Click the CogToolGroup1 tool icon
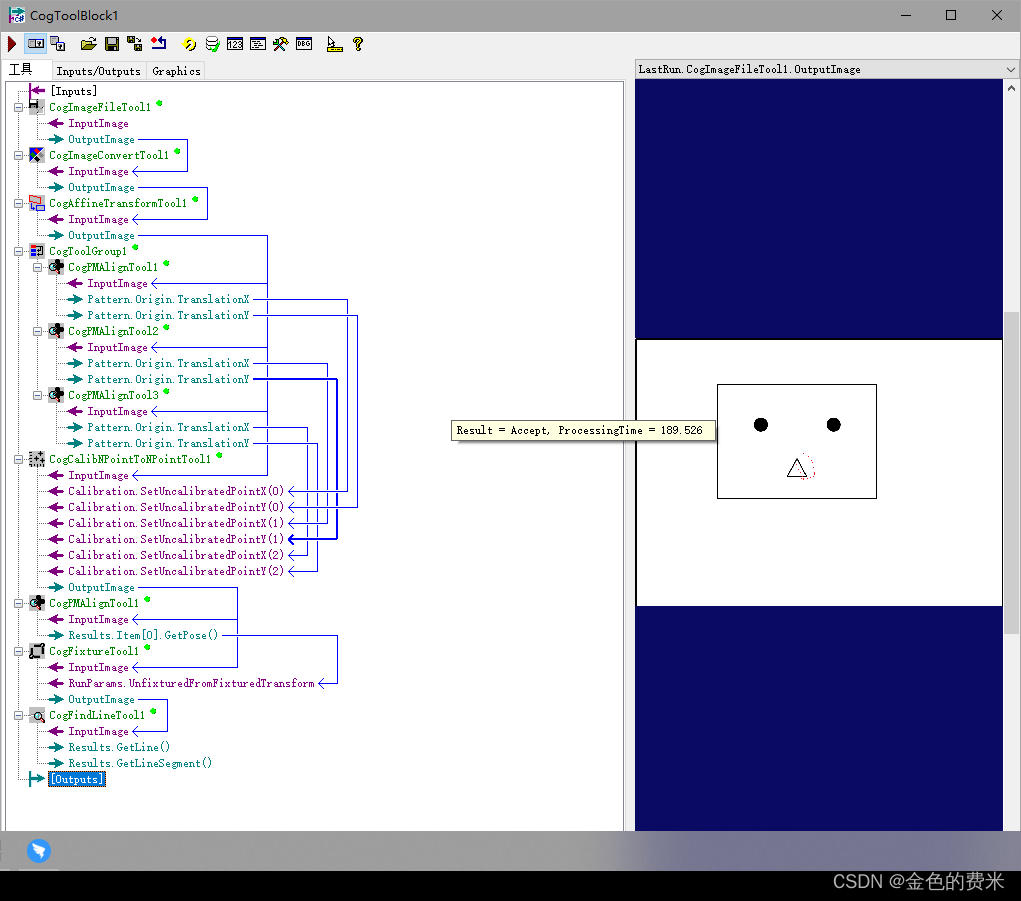This screenshot has width=1021, height=901. pyautogui.click(x=37, y=251)
